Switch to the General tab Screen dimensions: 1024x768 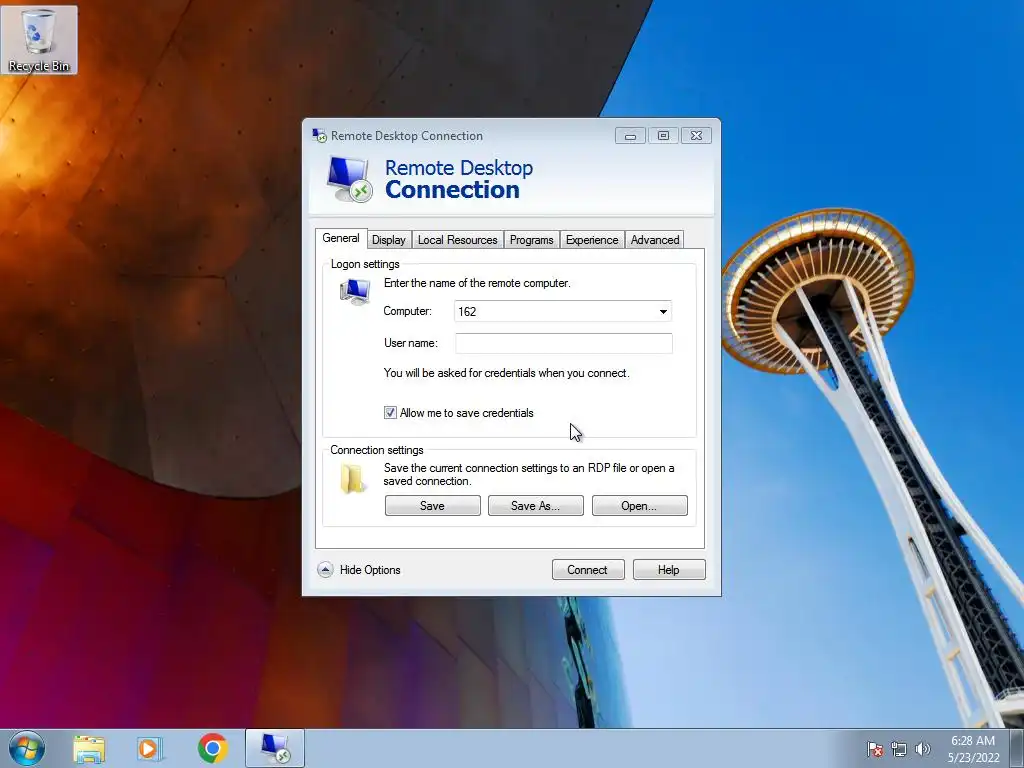click(341, 238)
